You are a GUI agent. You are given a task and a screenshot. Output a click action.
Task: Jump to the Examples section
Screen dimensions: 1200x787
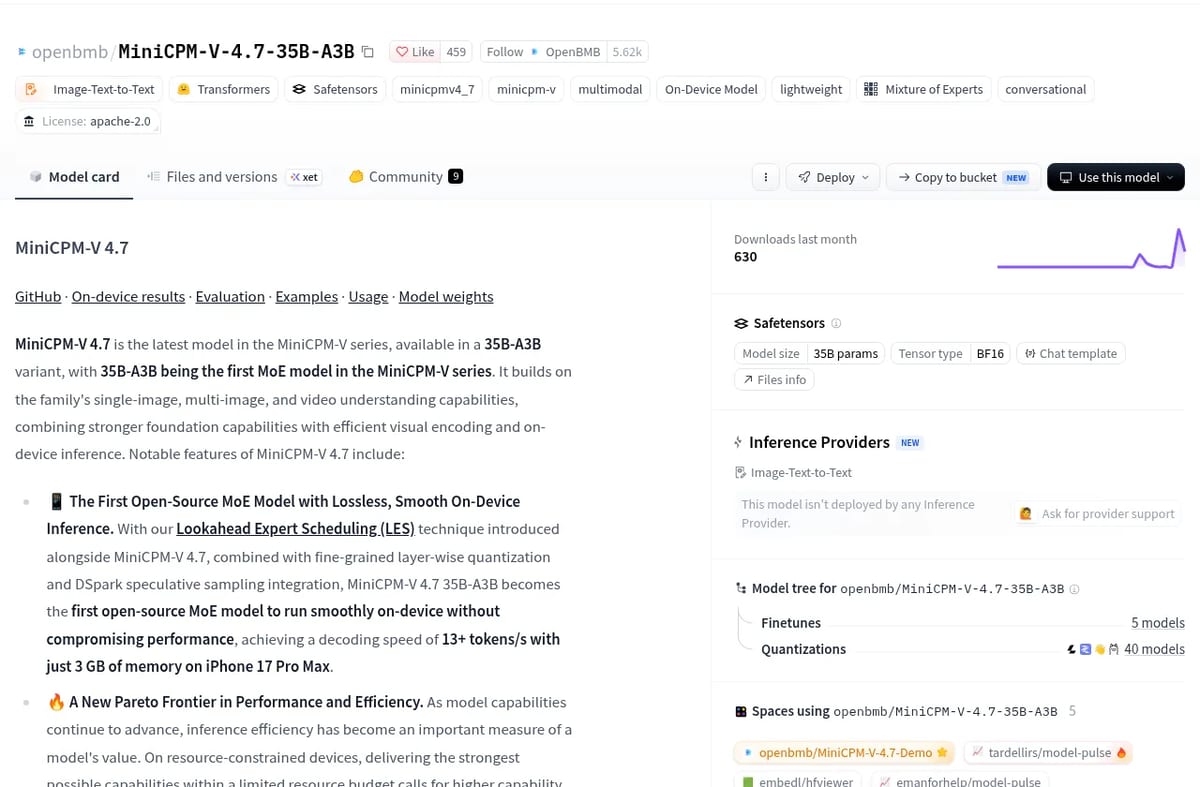pos(307,296)
